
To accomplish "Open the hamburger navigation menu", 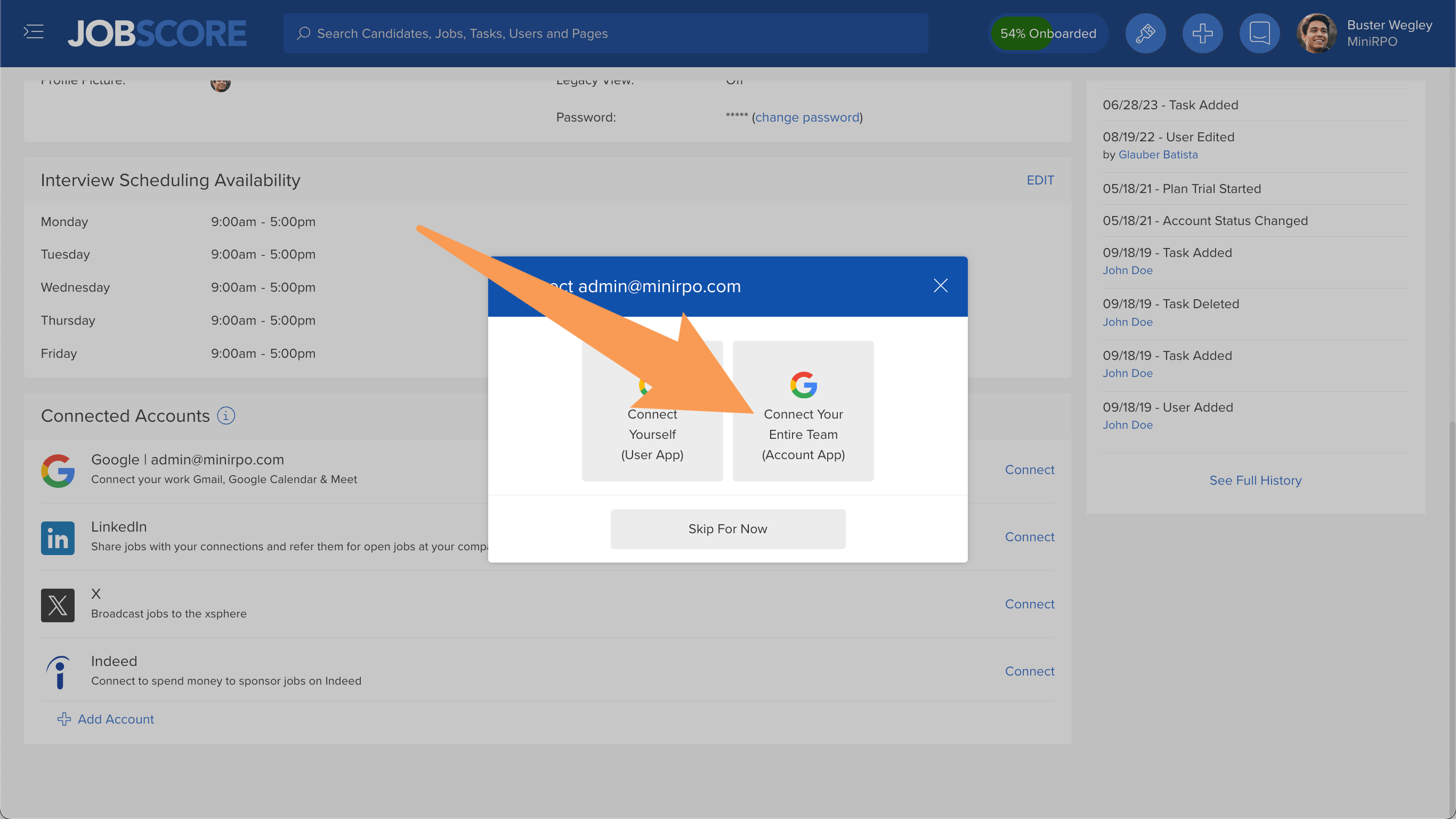I will pyautogui.click(x=34, y=32).
